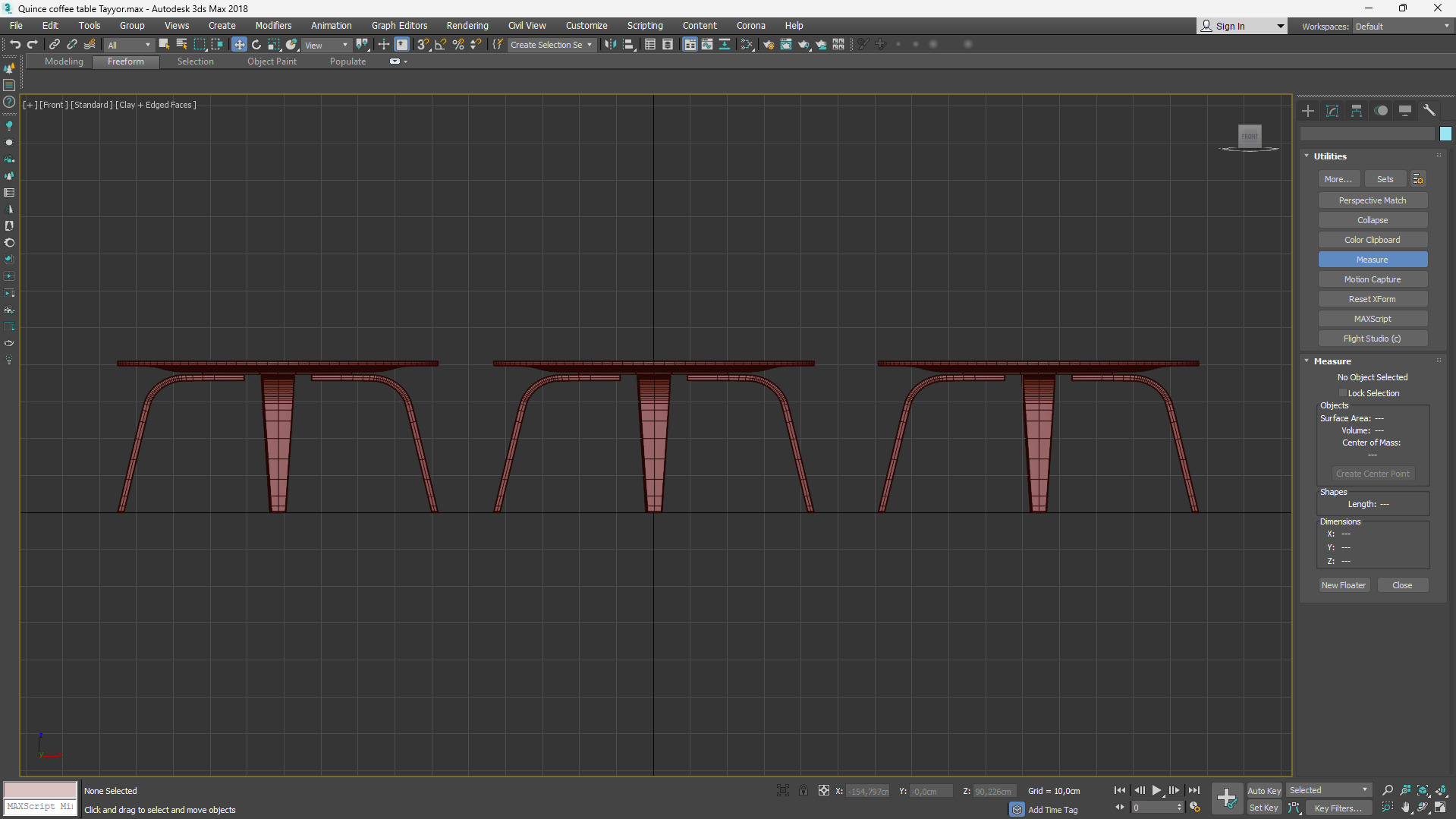Click the Perspective Match utility button

[1373, 200]
